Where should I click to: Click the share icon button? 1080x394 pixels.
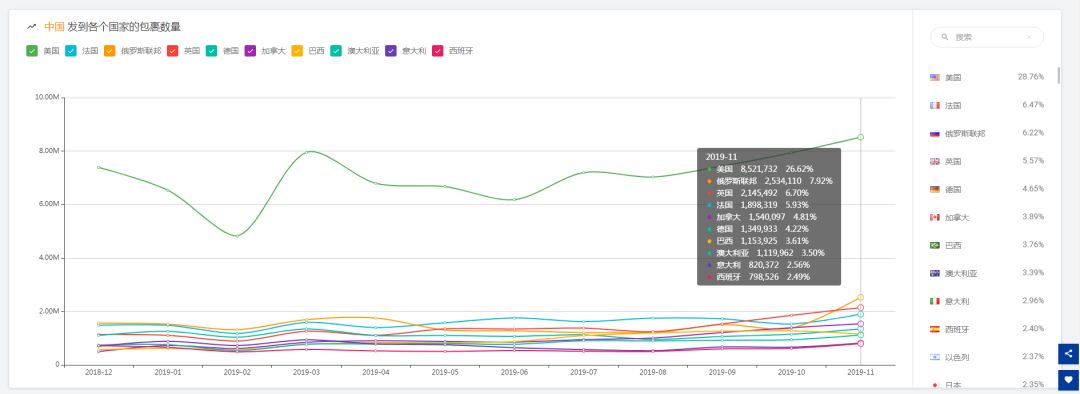[1068, 354]
